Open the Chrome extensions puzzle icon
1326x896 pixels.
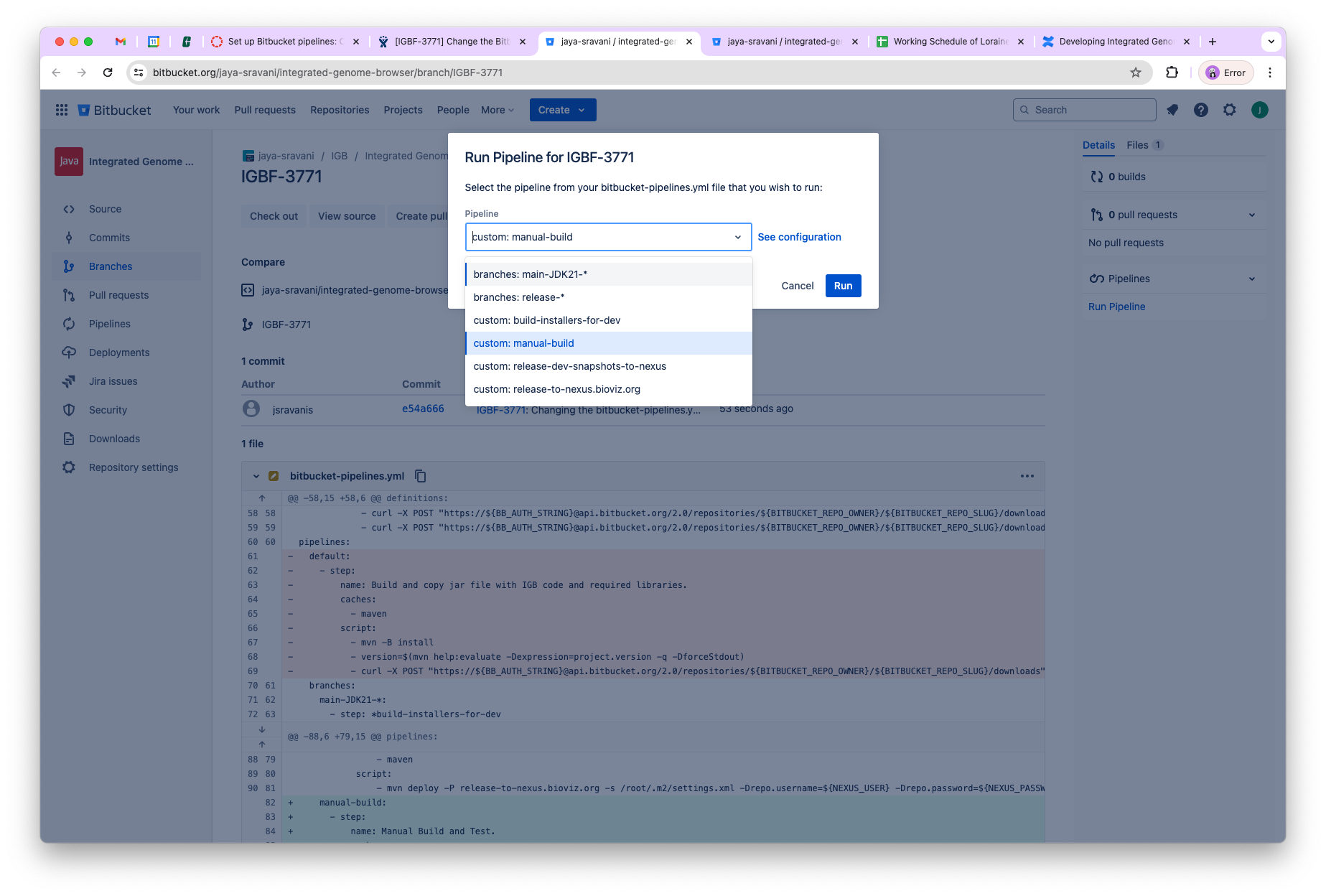pyautogui.click(x=1172, y=73)
